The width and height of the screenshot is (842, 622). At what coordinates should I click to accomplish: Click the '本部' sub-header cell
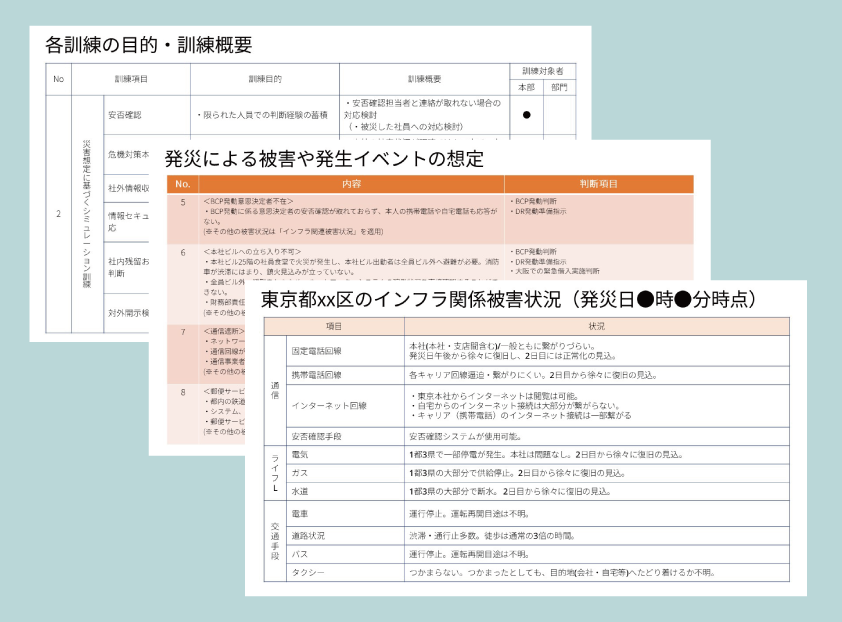click(x=526, y=87)
